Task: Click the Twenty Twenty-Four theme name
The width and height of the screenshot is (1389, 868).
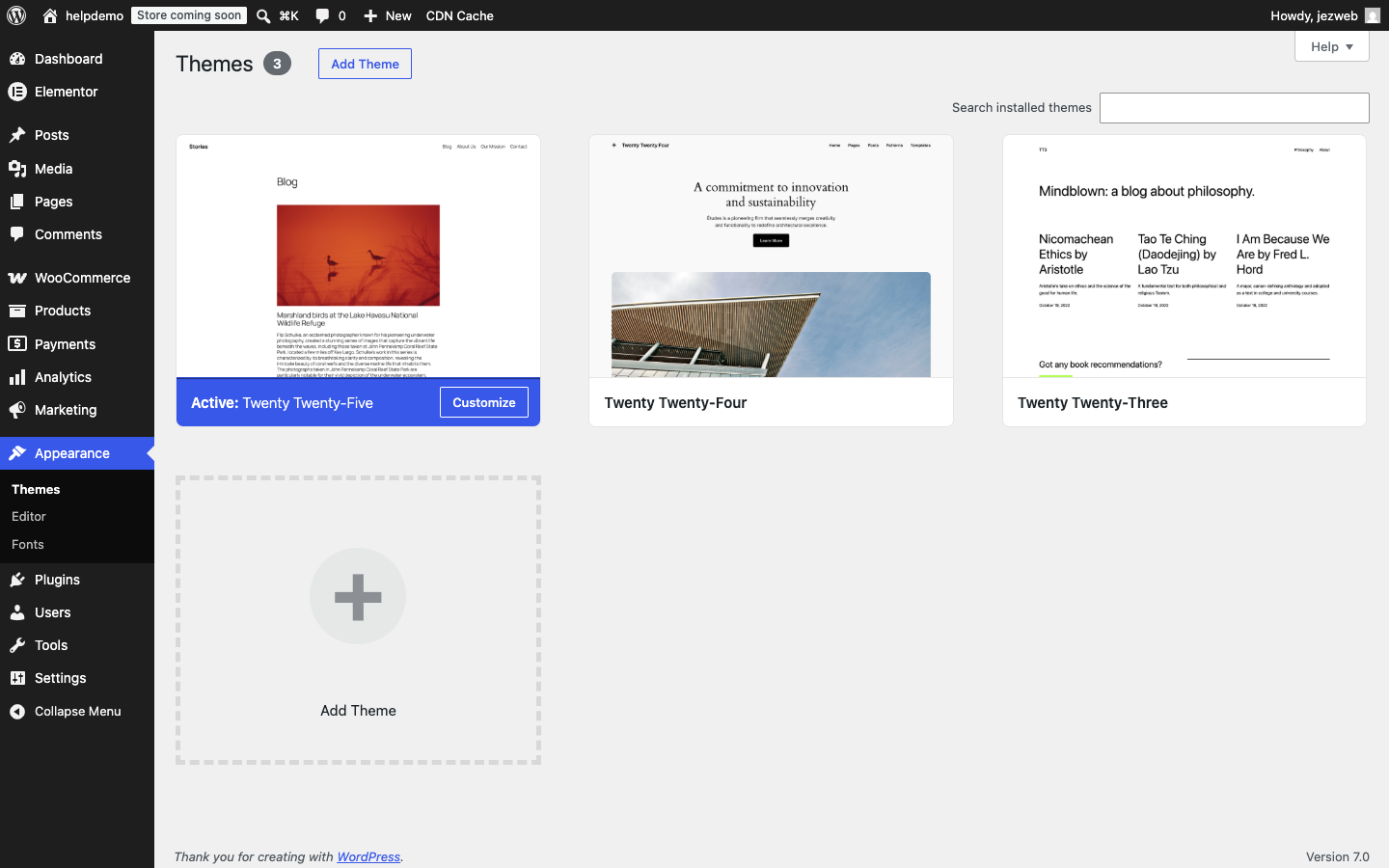Action: click(675, 403)
